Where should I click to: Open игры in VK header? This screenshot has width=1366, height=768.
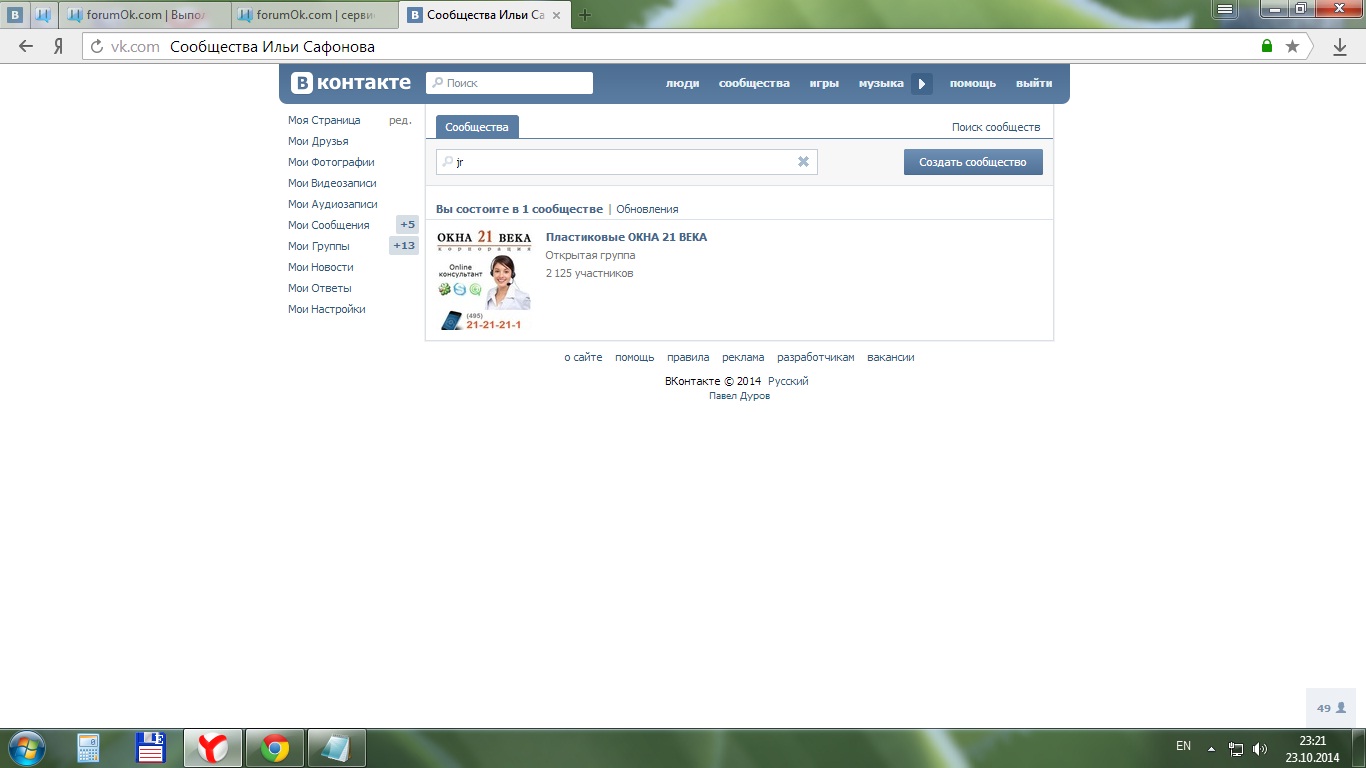824,83
